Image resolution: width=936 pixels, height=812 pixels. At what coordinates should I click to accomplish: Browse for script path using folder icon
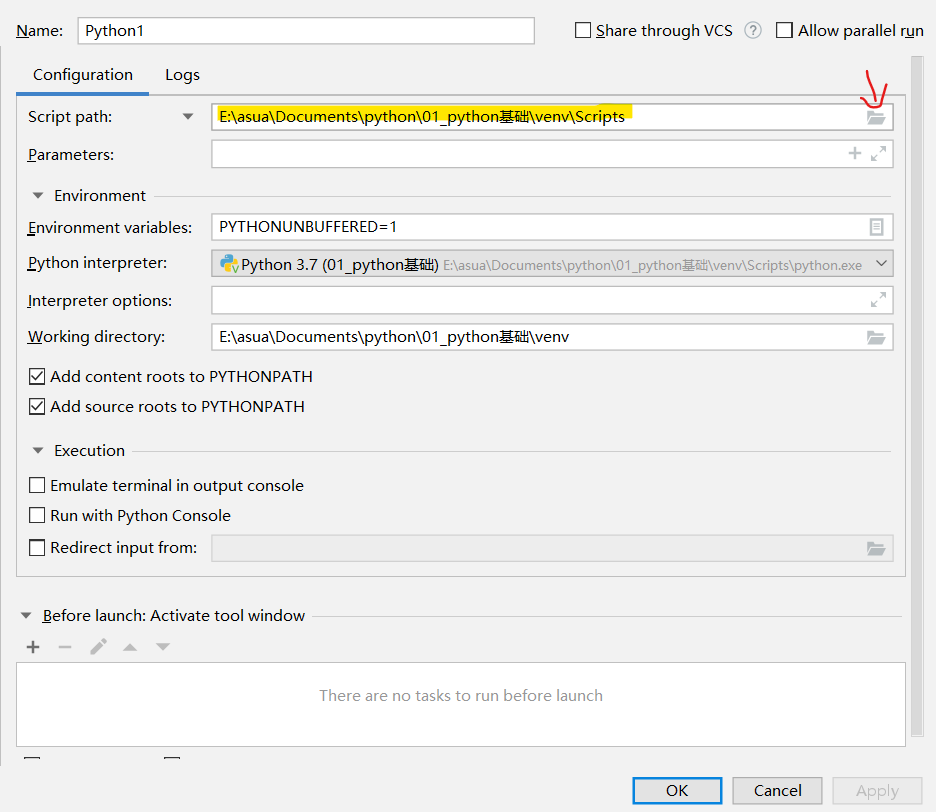(x=876, y=117)
